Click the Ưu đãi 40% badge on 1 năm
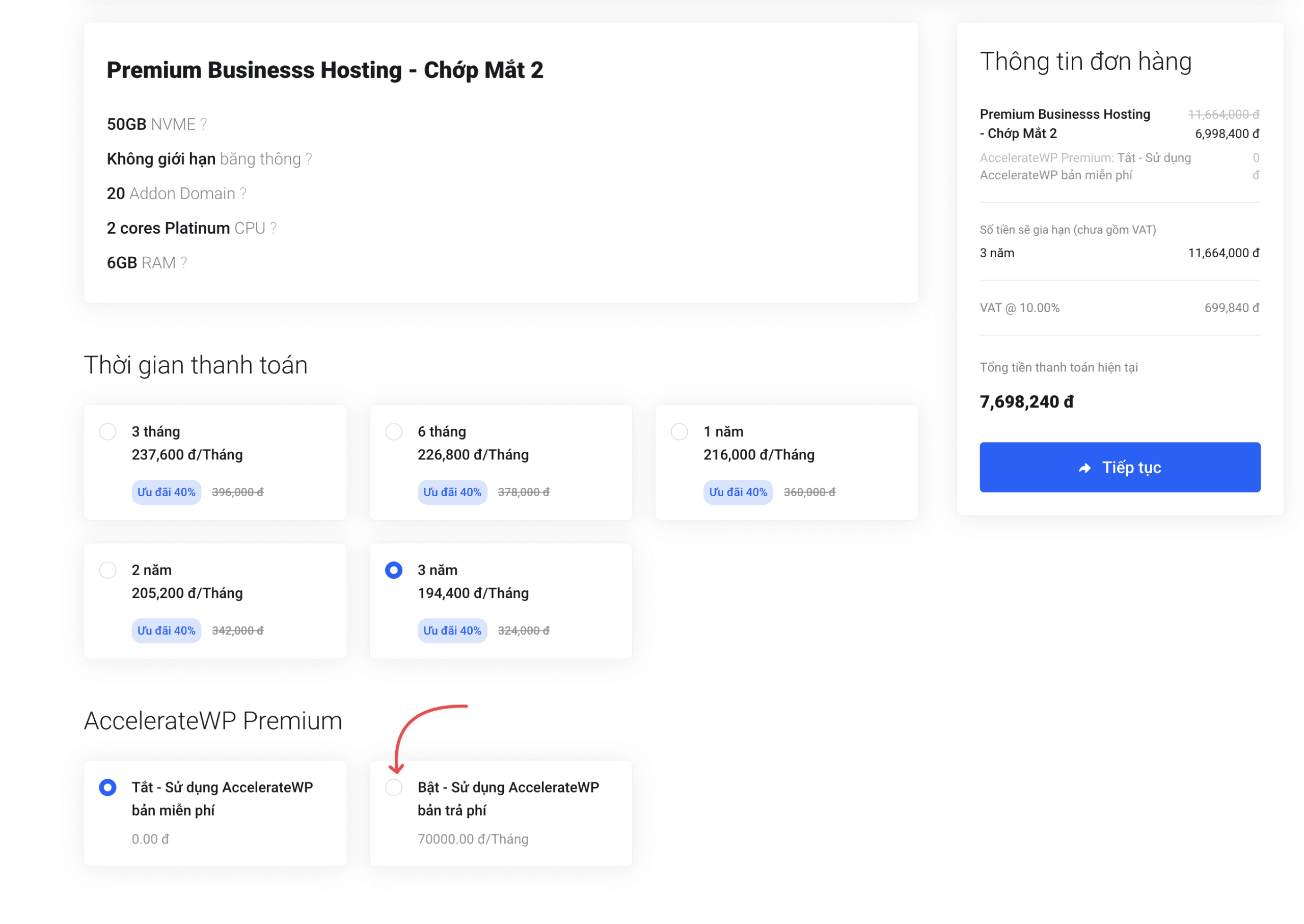1304x924 pixels. 738,492
